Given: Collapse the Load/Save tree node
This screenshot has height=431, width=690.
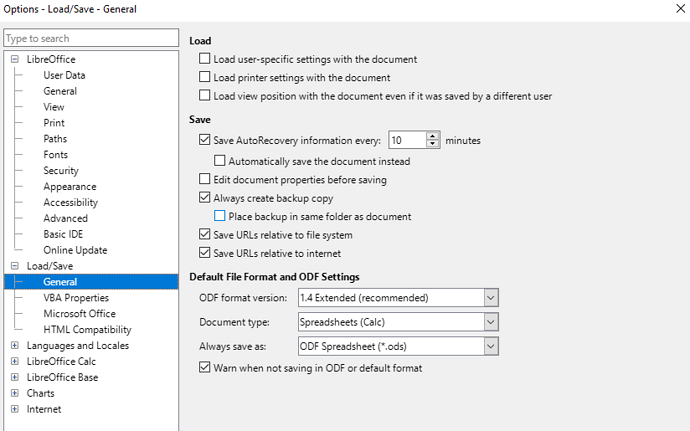Looking at the screenshot, I should click(x=15, y=266).
